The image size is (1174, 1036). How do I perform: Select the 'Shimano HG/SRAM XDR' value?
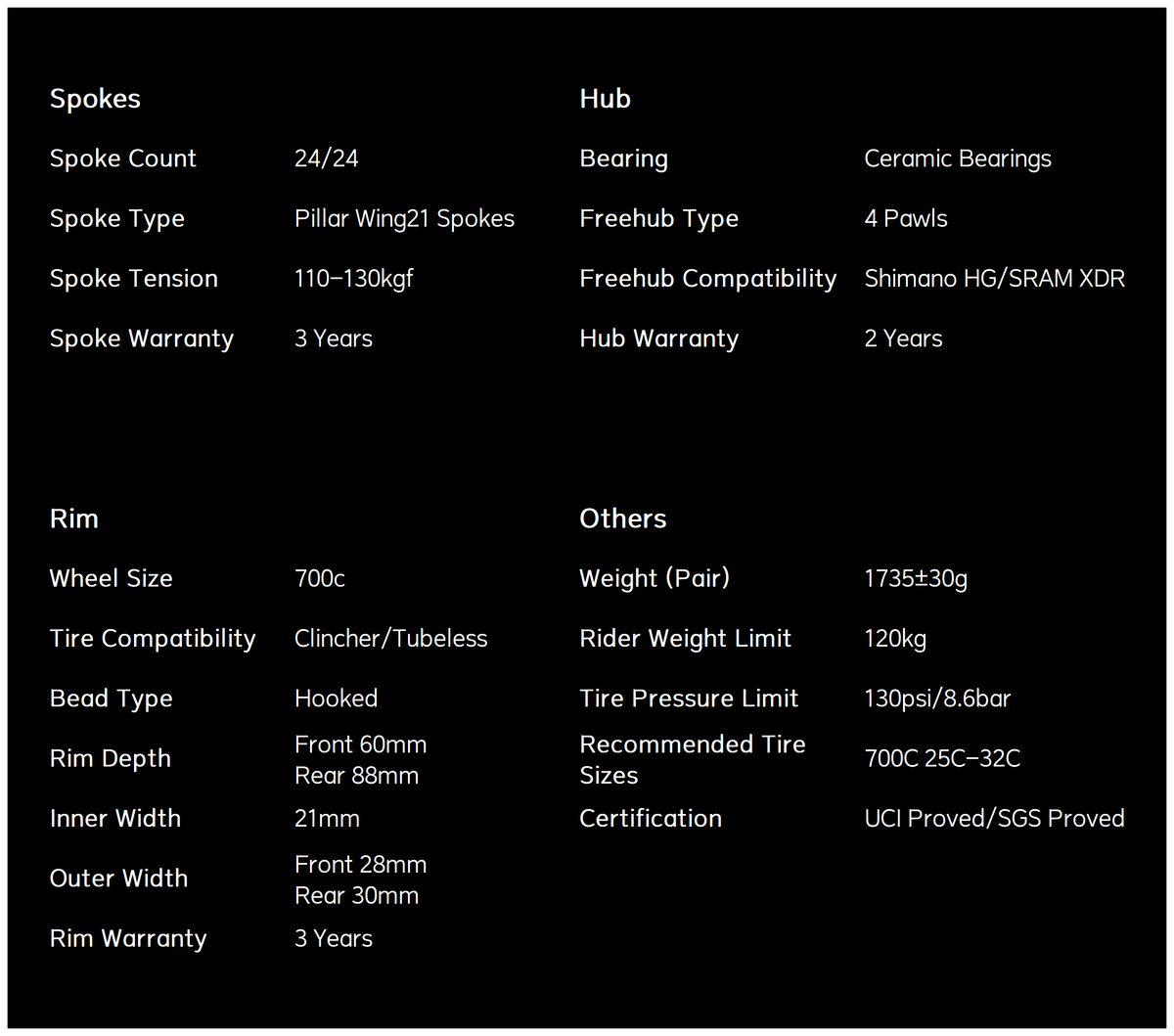click(x=995, y=279)
